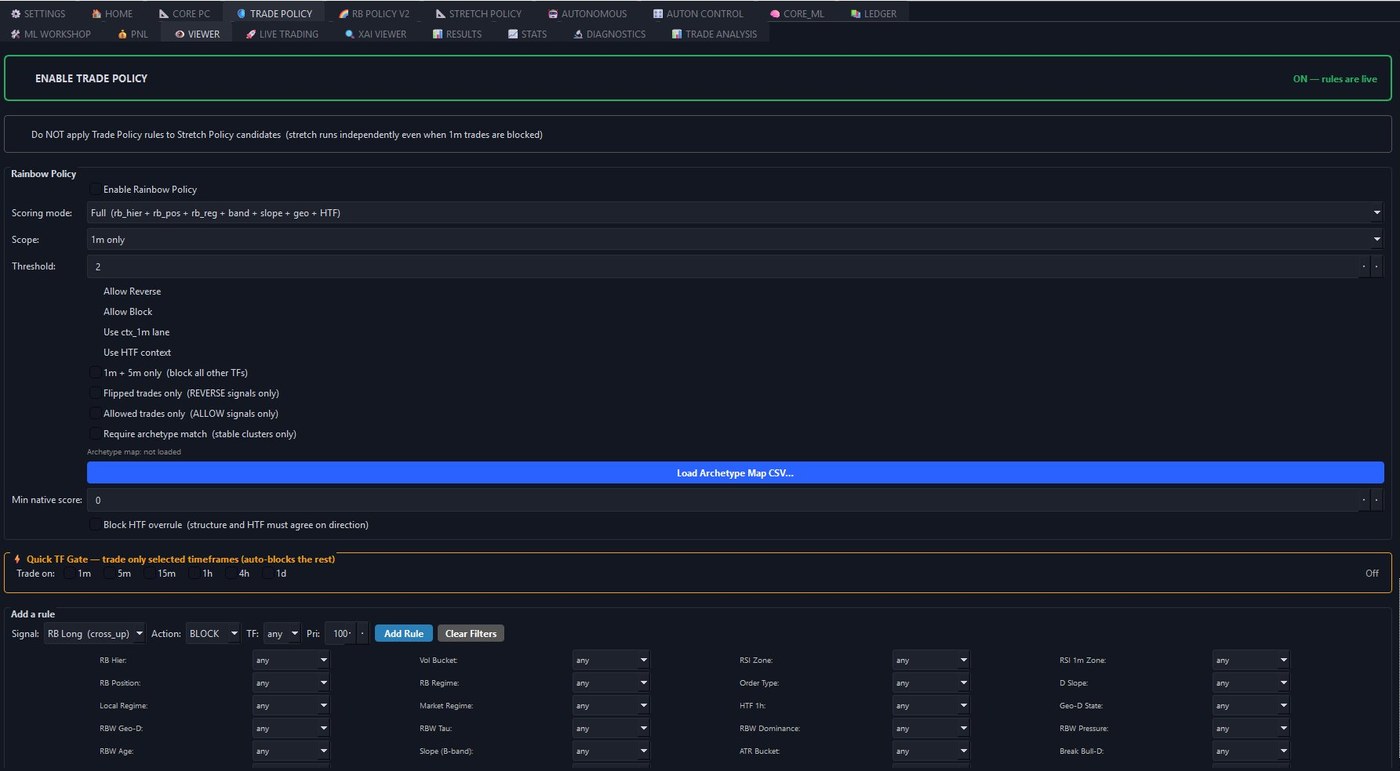Screen dimensions: 1400x771
Task: Open the Geo-D State dropdown
Action: coord(1251,706)
